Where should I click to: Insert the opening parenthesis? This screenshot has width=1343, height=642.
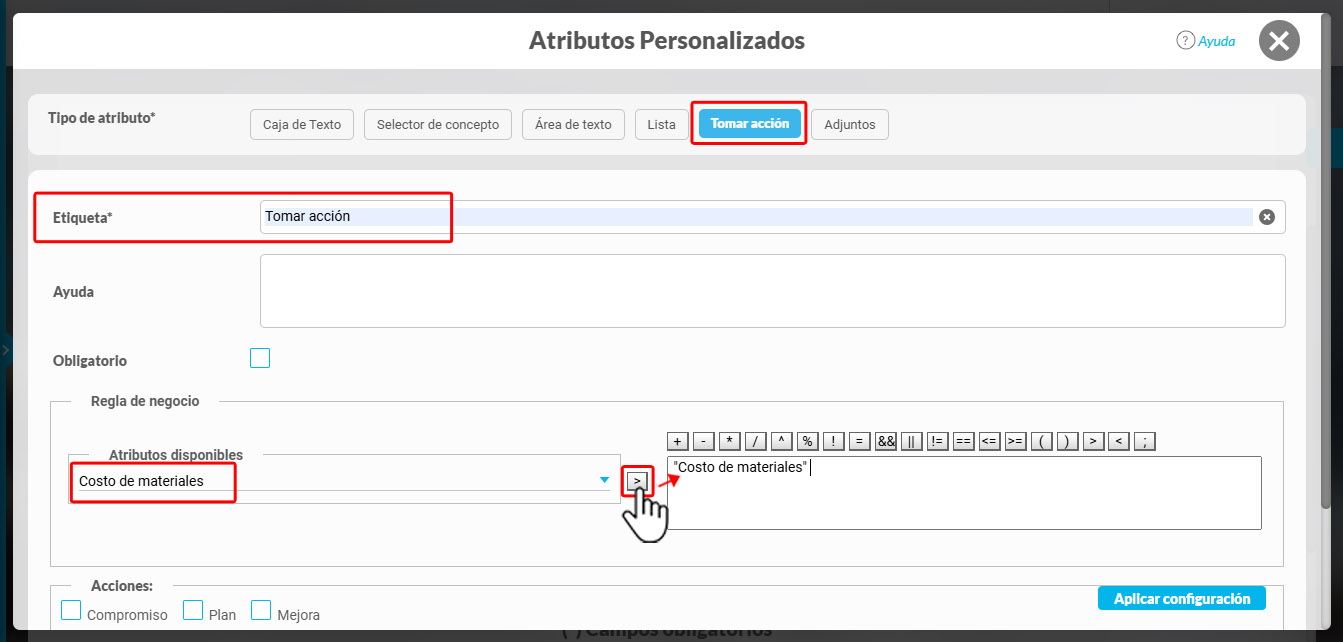click(x=1042, y=441)
